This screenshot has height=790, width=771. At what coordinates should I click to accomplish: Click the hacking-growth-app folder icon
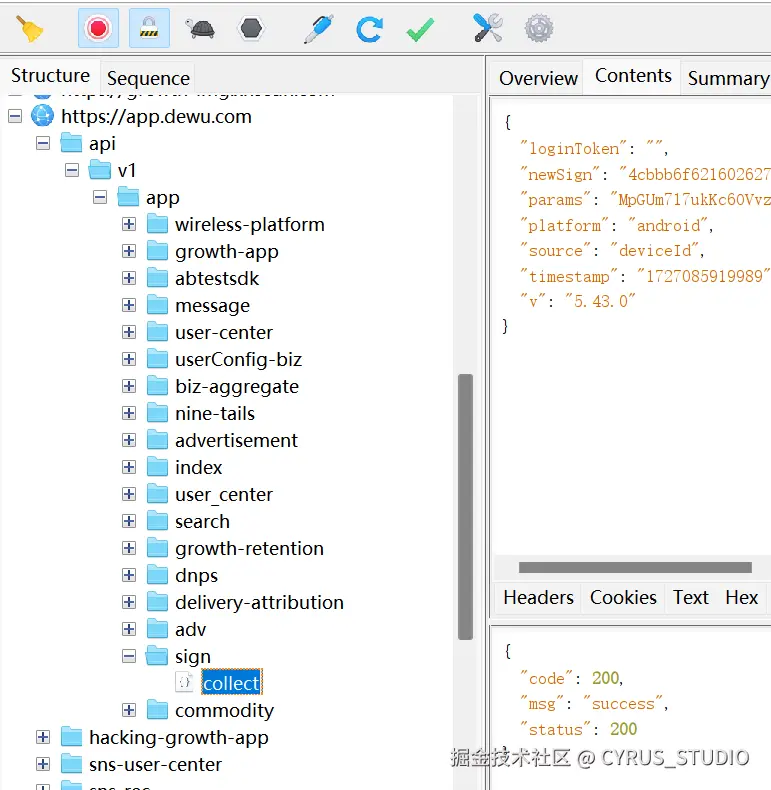[72, 737]
